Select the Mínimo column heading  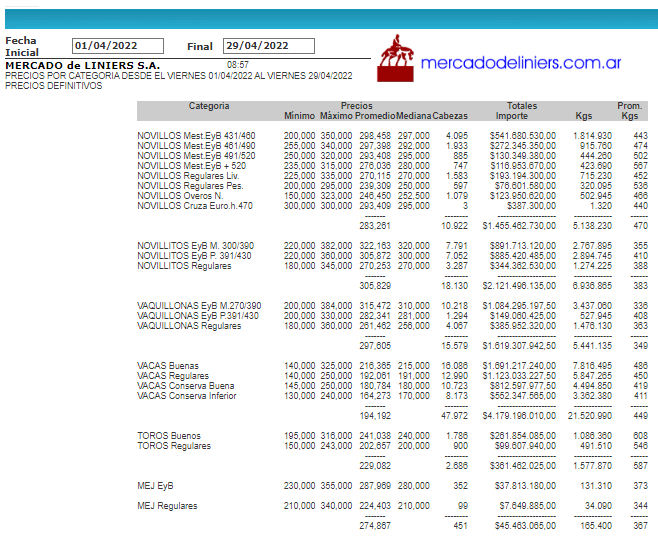(x=299, y=117)
